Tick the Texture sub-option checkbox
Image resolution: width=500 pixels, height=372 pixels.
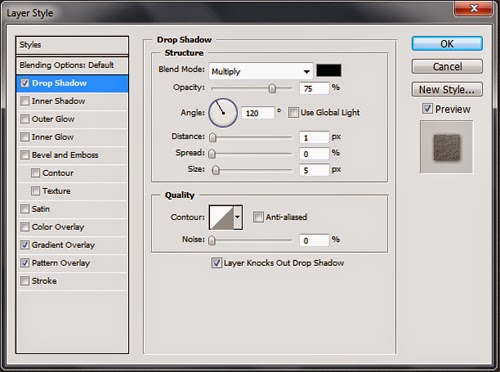point(35,191)
